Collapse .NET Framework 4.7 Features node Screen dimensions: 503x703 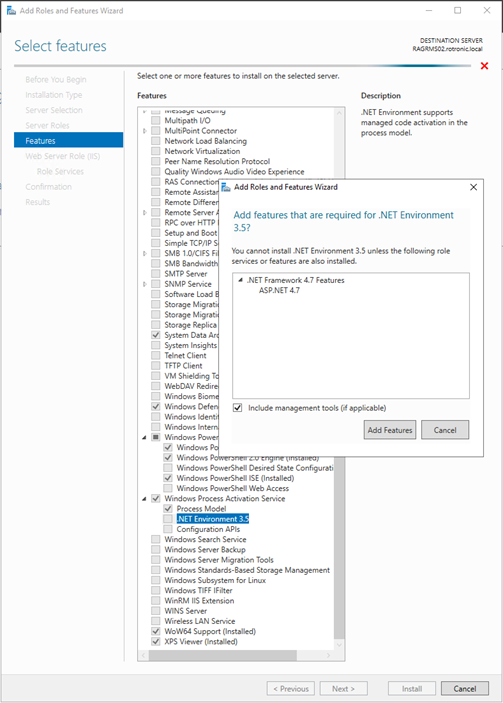240,280
